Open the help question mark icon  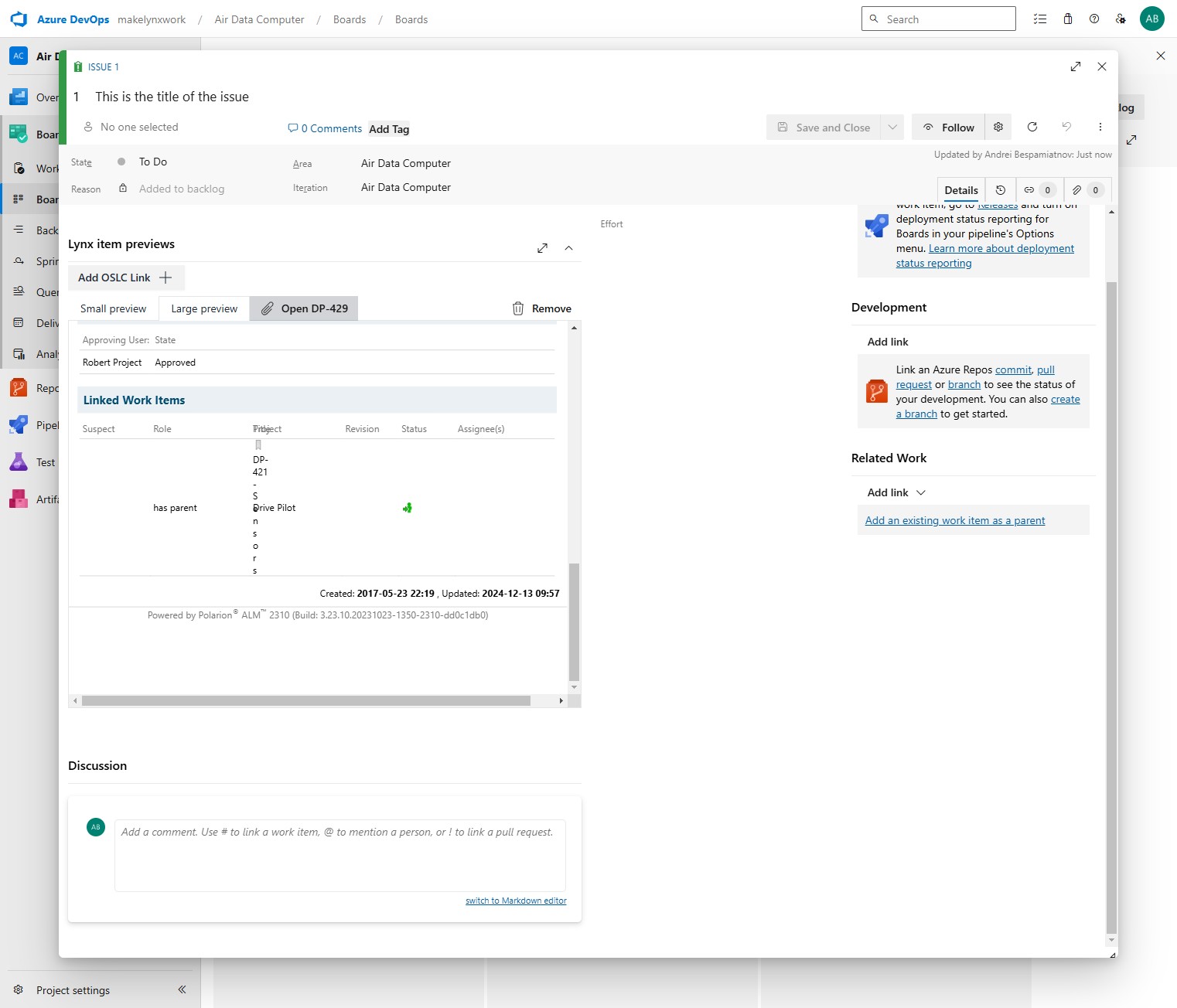tap(1094, 19)
